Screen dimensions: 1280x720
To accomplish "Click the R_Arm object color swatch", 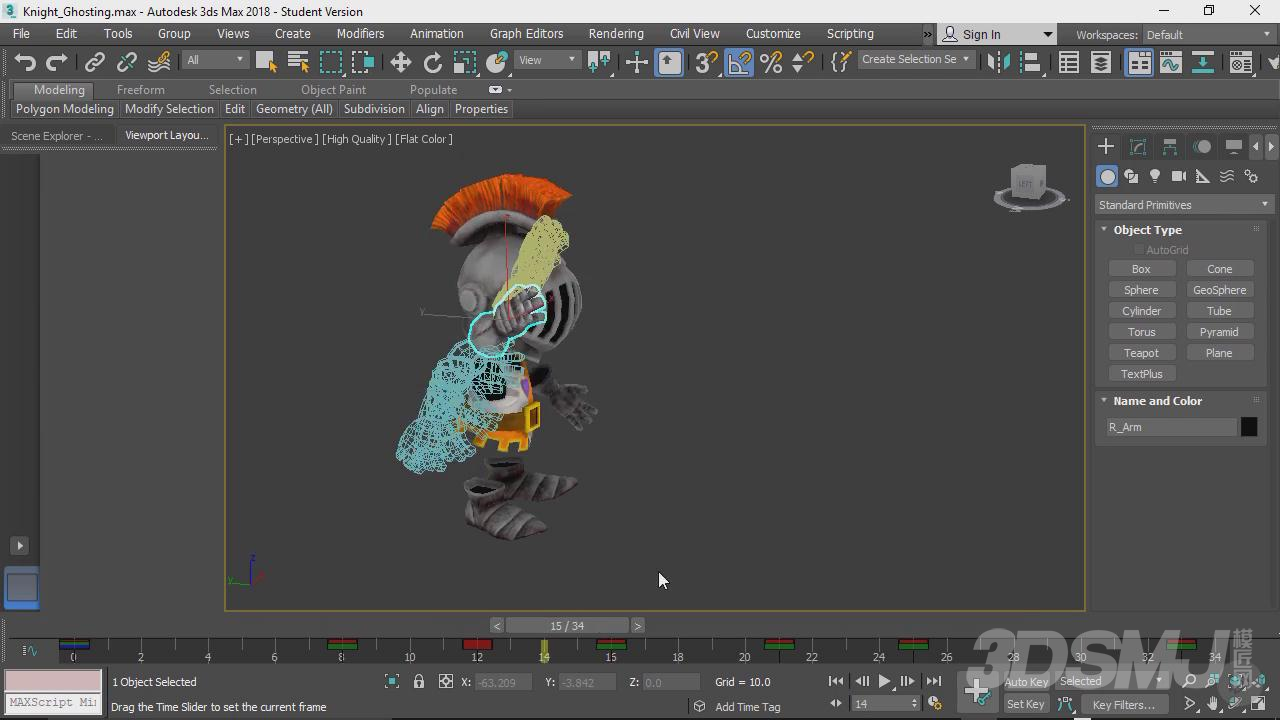I will (1249, 427).
